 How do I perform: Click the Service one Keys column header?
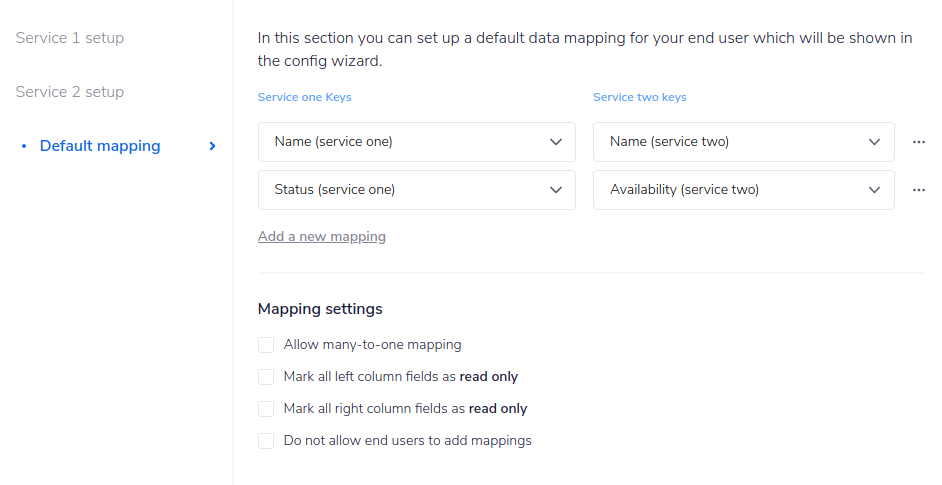tap(305, 97)
